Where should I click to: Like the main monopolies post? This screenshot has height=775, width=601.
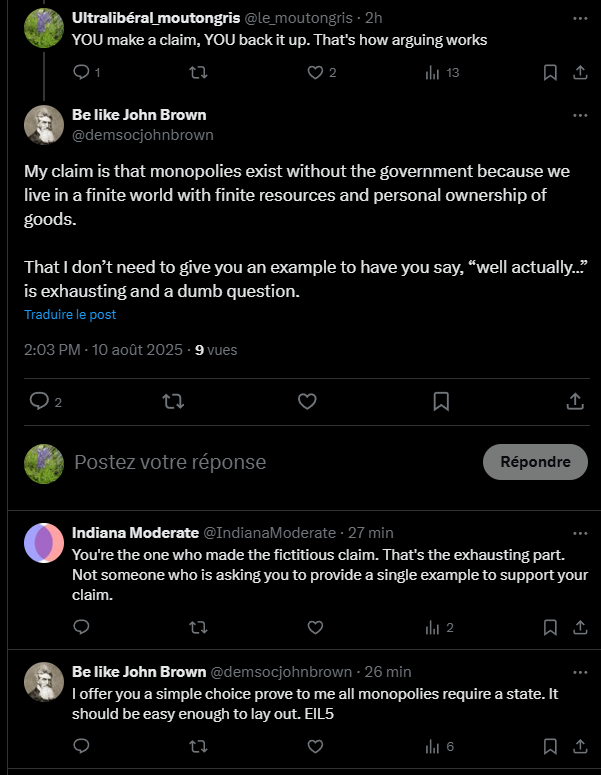tap(307, 401)
